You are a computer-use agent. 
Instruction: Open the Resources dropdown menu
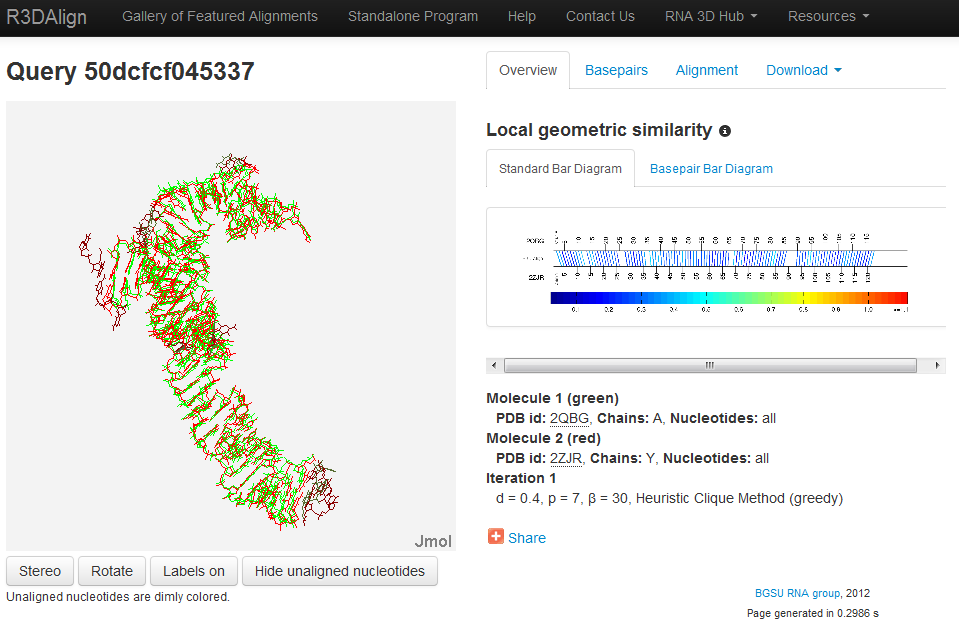[828, 17]
